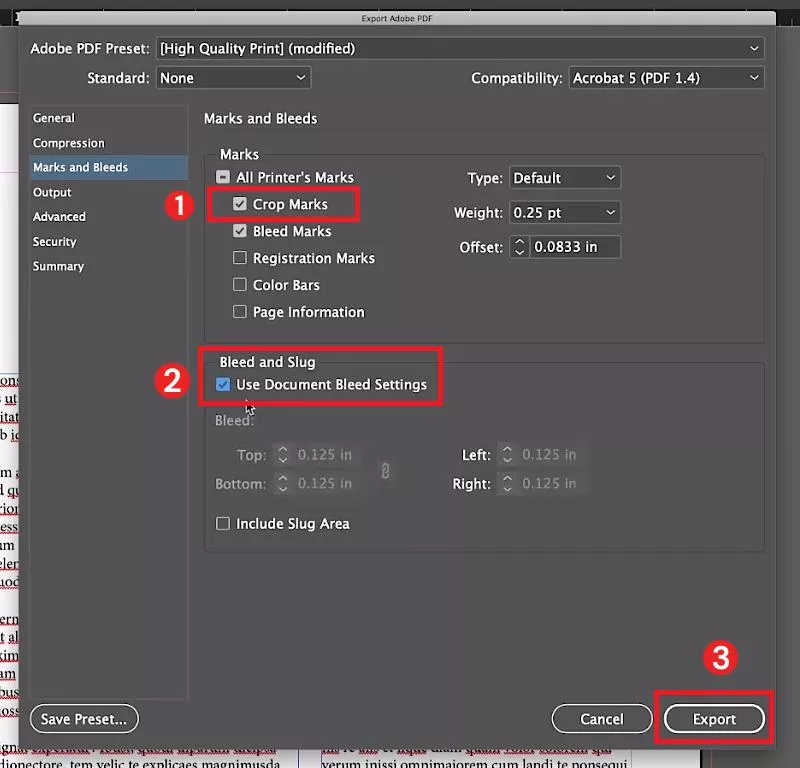Toggle the Page Information checkbox

point(239,312)
